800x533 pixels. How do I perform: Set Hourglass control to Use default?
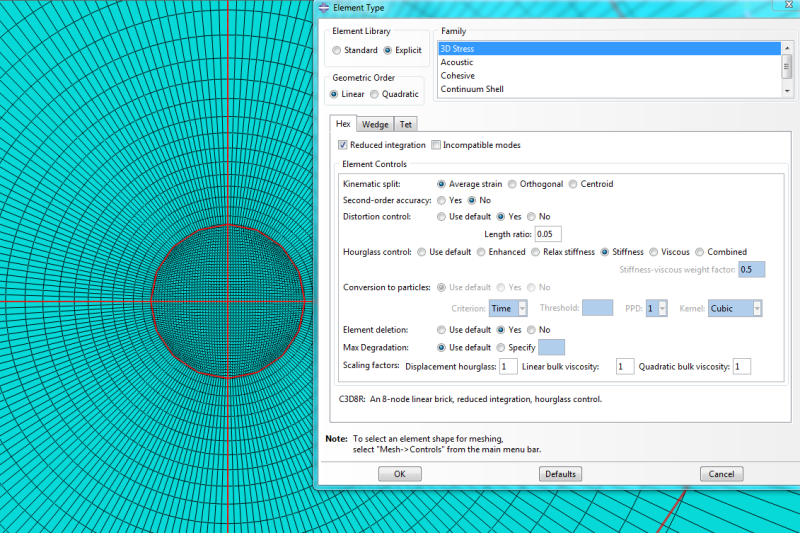421,252
